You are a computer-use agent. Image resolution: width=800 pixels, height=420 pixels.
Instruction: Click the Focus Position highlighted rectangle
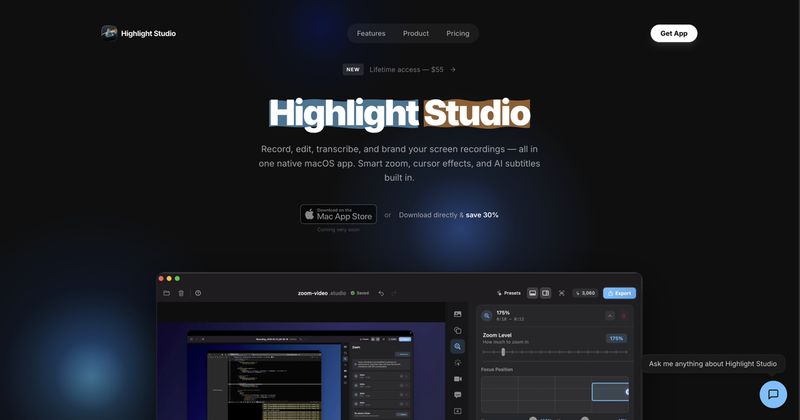tap(610, 392)
